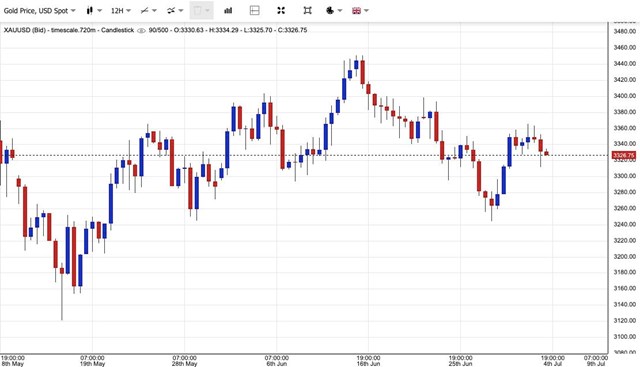Screen dimensions: 640x367
Task: Open the drawing line tools menu
Action: click(149, 11)
